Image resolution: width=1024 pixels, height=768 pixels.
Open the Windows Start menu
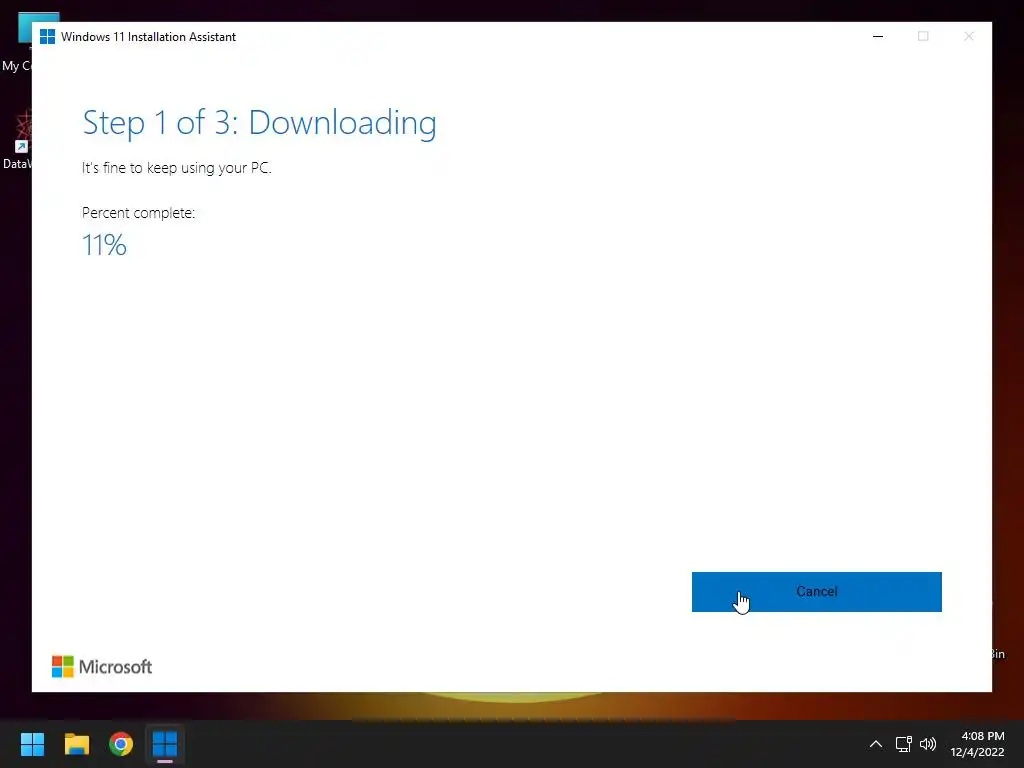[x=32, y=744]
